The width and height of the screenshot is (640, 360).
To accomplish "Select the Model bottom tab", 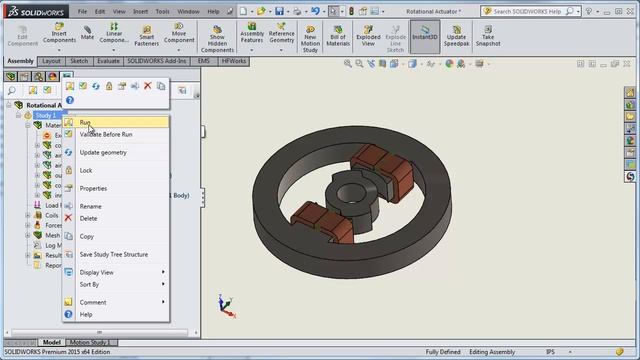I will point(51,342).
